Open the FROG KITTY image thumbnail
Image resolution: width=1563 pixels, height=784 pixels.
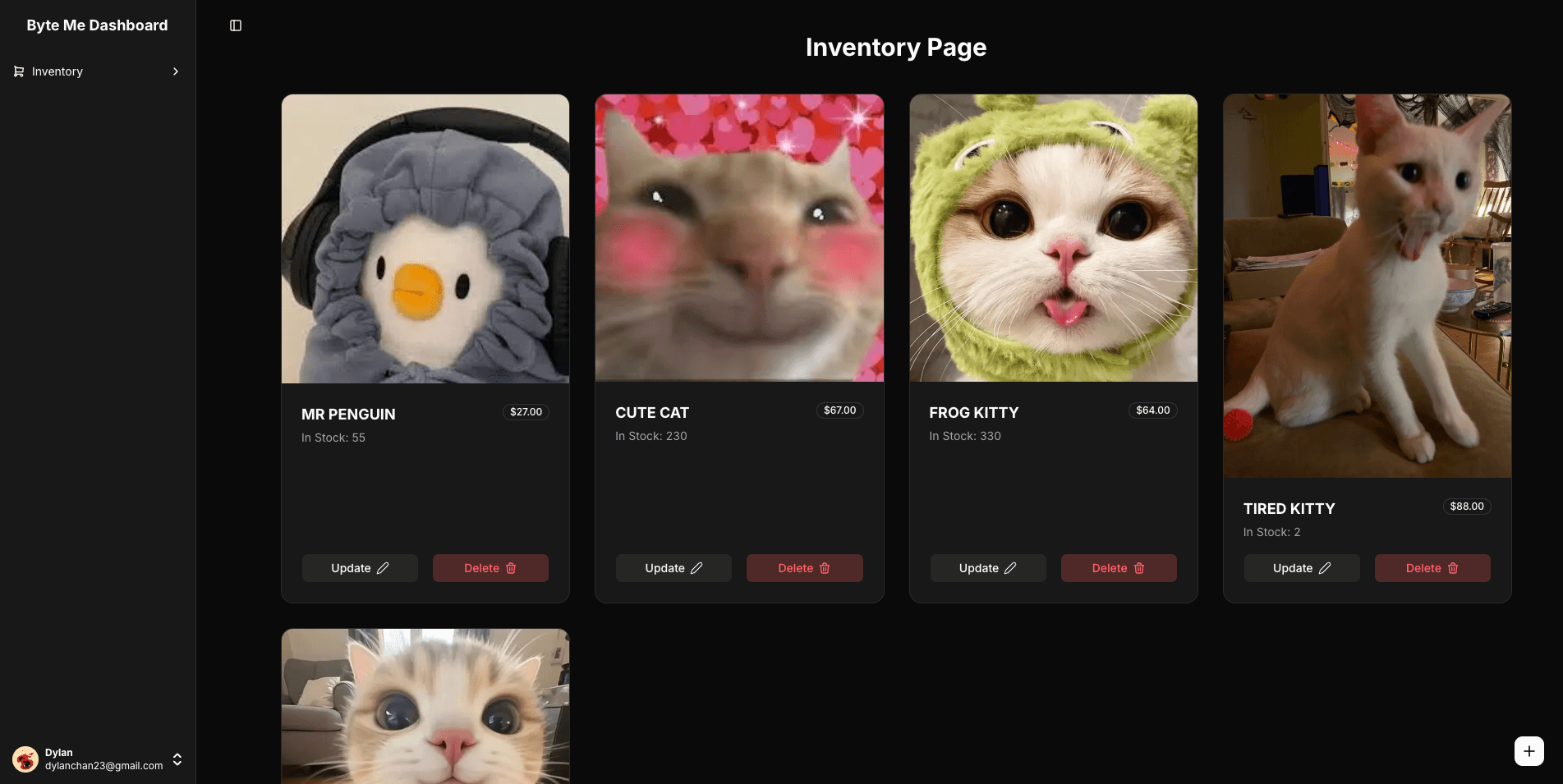(1054, 238)
